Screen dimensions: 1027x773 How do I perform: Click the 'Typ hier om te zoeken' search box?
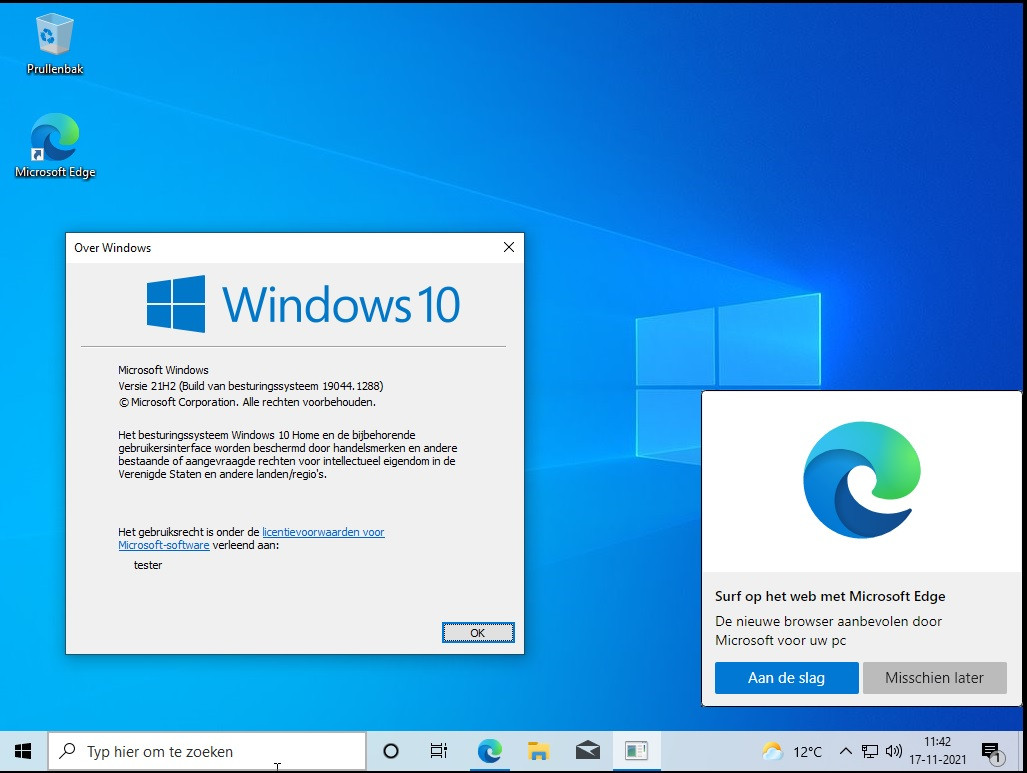[207, 751]
